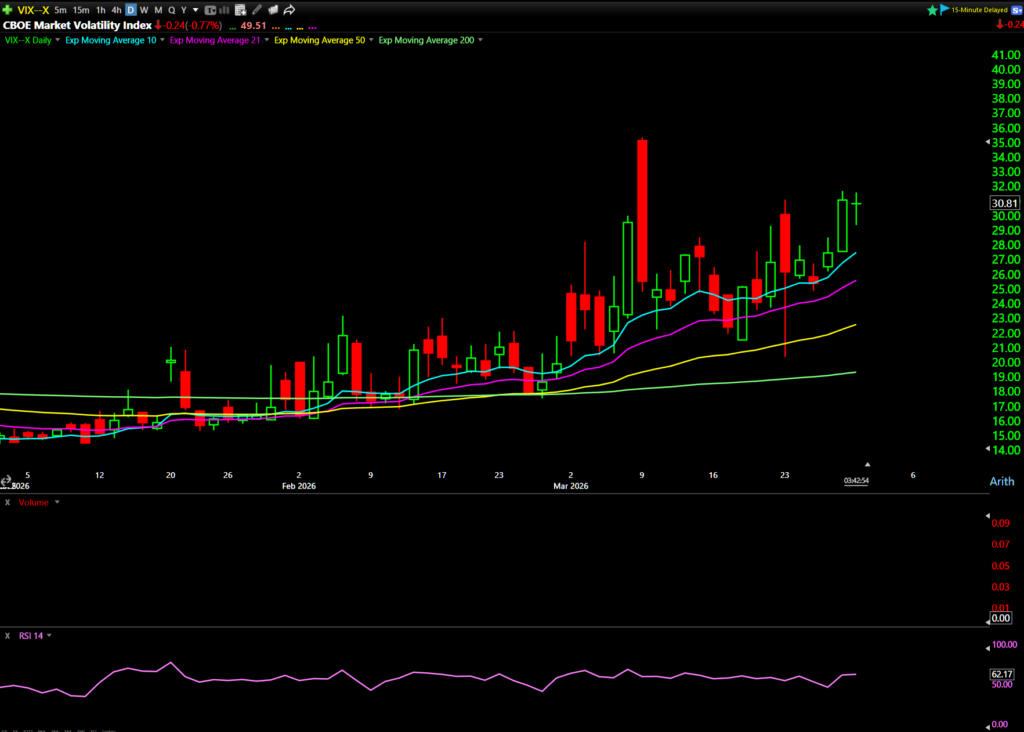Viewport: 1024px width, 732px height.
Task: Click the share arrow icon
Action: (x=289, y=10)
